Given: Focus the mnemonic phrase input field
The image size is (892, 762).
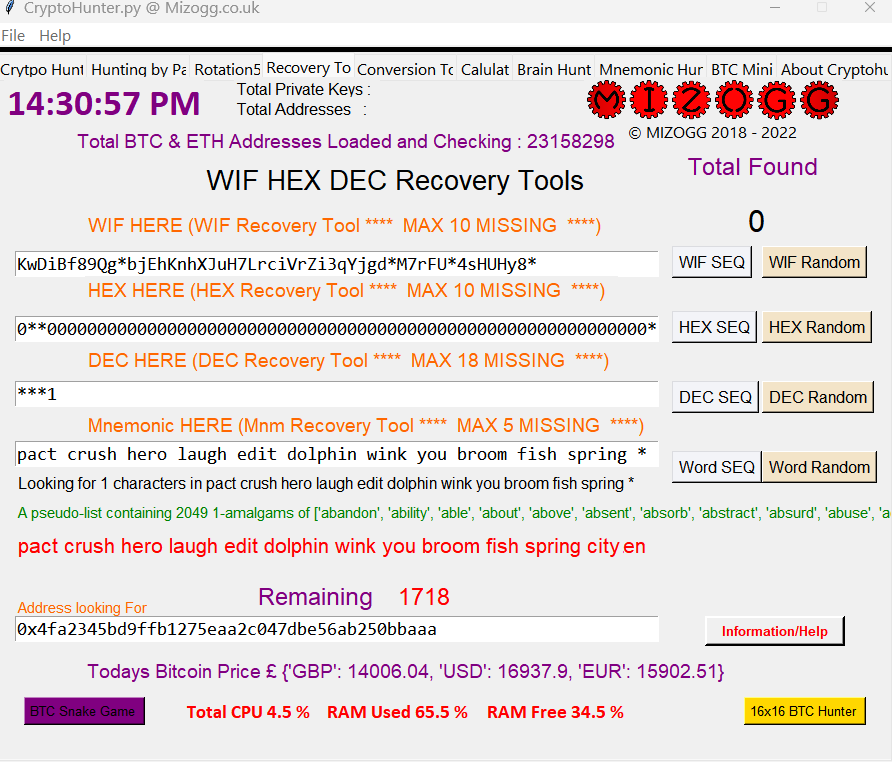Looking at the screenshot, I should point(337,454).
